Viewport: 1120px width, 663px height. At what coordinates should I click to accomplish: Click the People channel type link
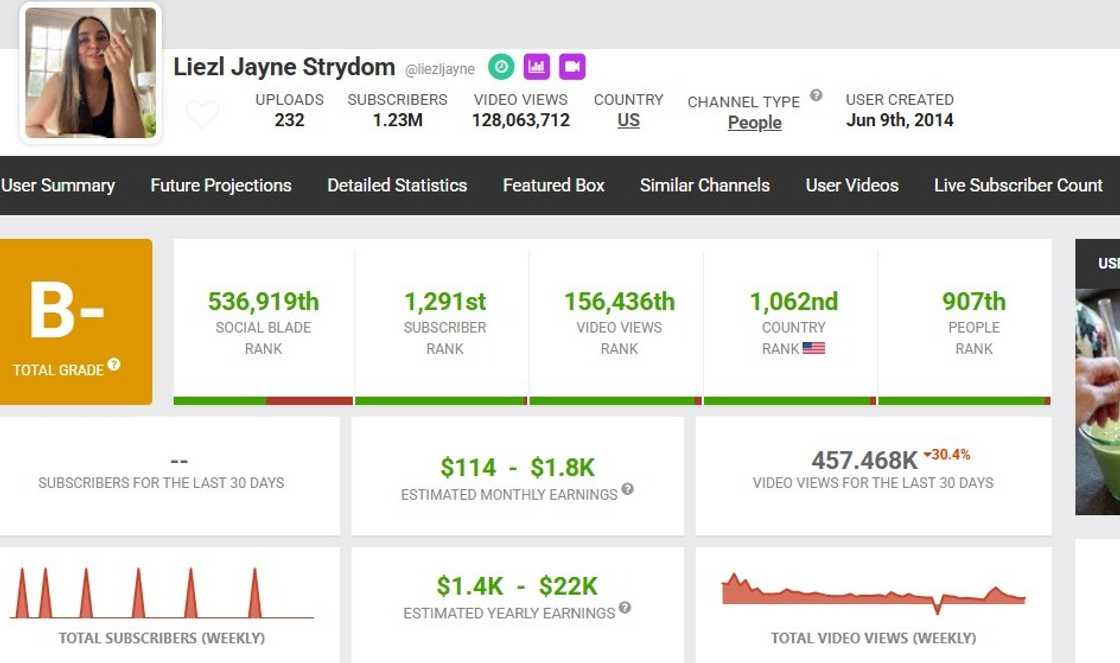pyautogui.click(x=754, y=123)
